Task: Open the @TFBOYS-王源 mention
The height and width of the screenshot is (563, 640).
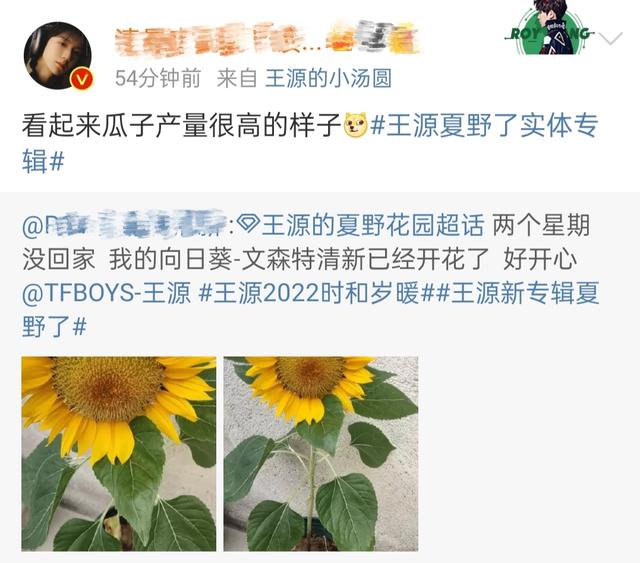Action: [x=106, y=293]
